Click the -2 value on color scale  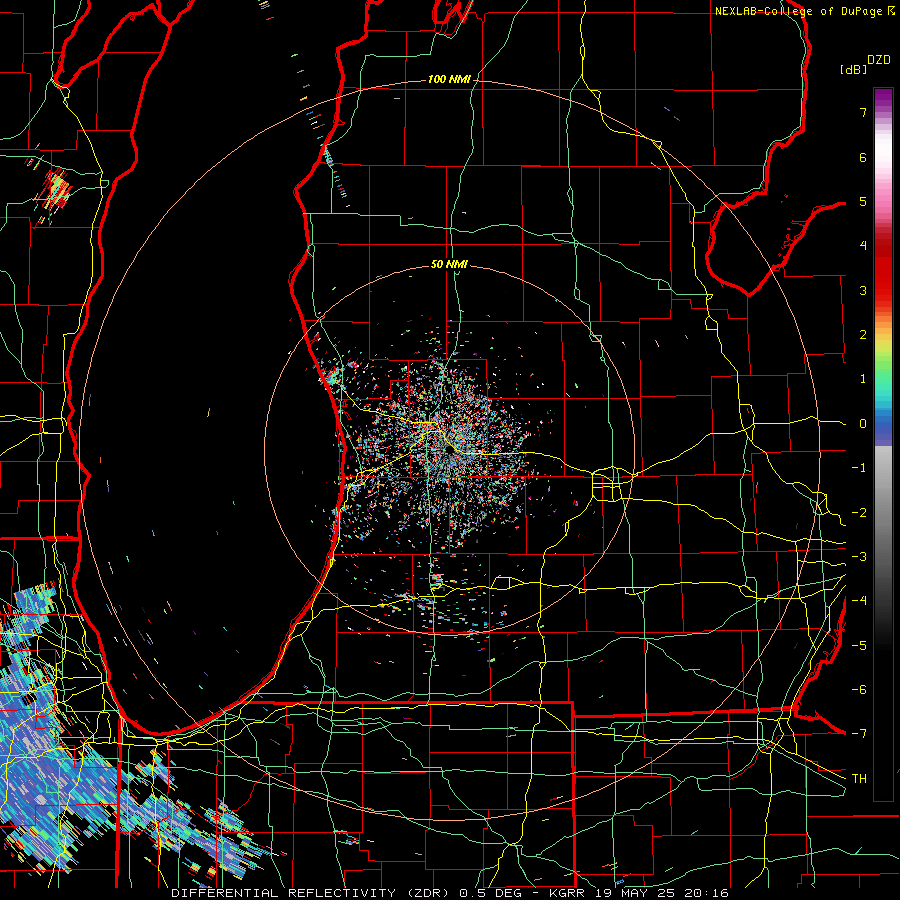click(x=859, y=513)
